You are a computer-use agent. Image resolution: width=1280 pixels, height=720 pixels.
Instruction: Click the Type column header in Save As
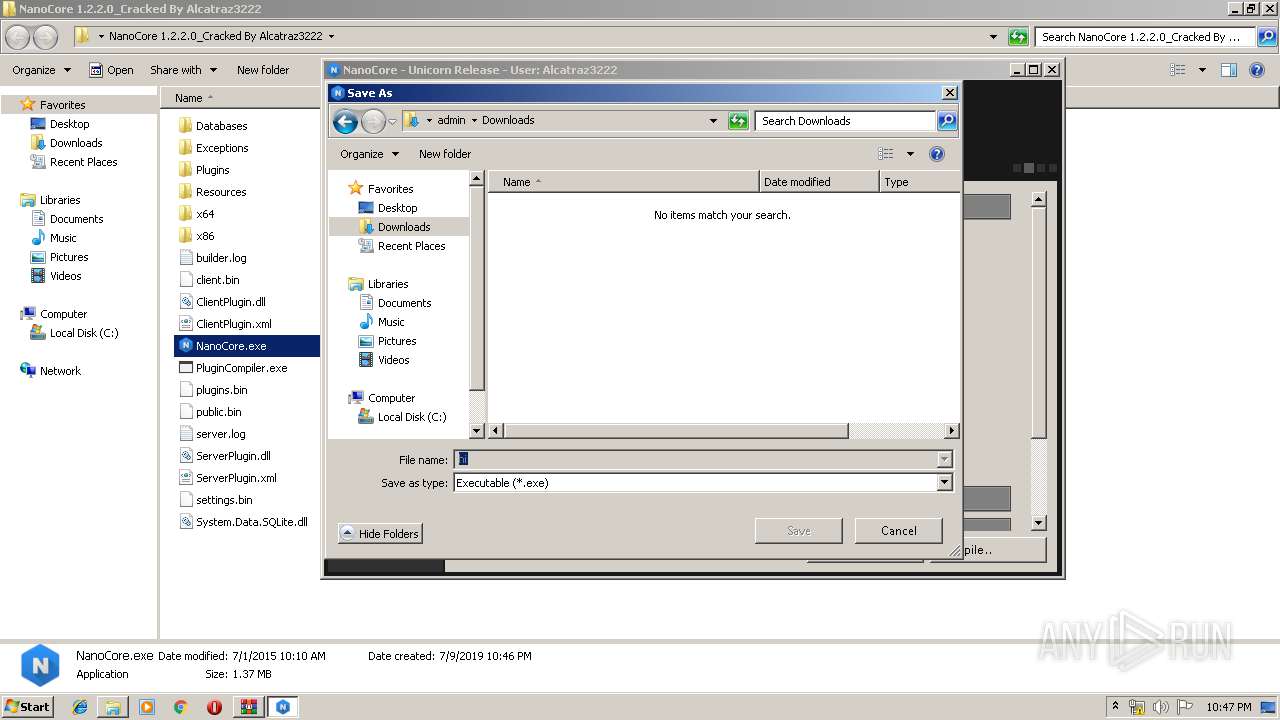pyautogui.click(x=919, y=182)
